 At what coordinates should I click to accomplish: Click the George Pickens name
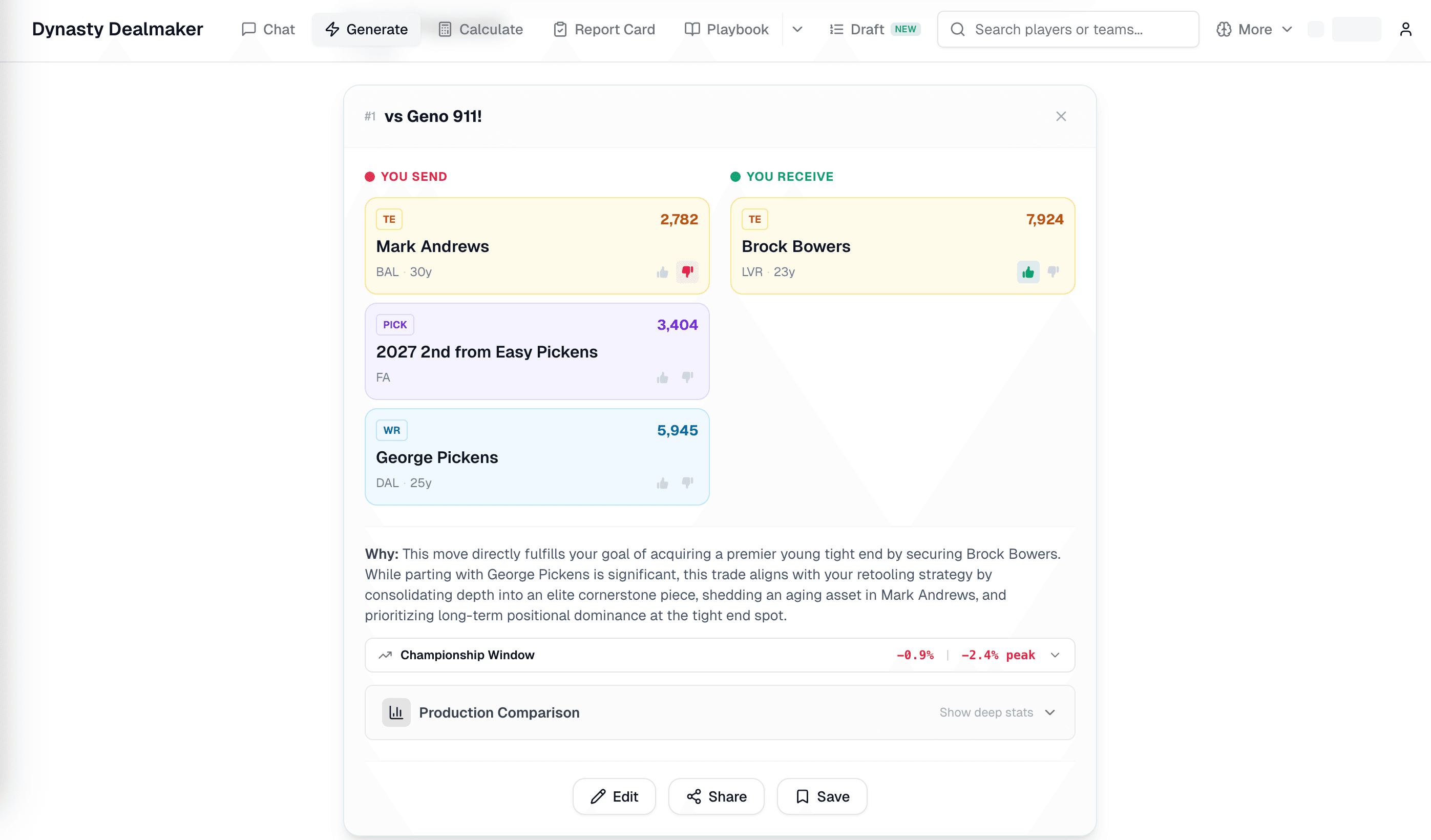pos(437,457)
